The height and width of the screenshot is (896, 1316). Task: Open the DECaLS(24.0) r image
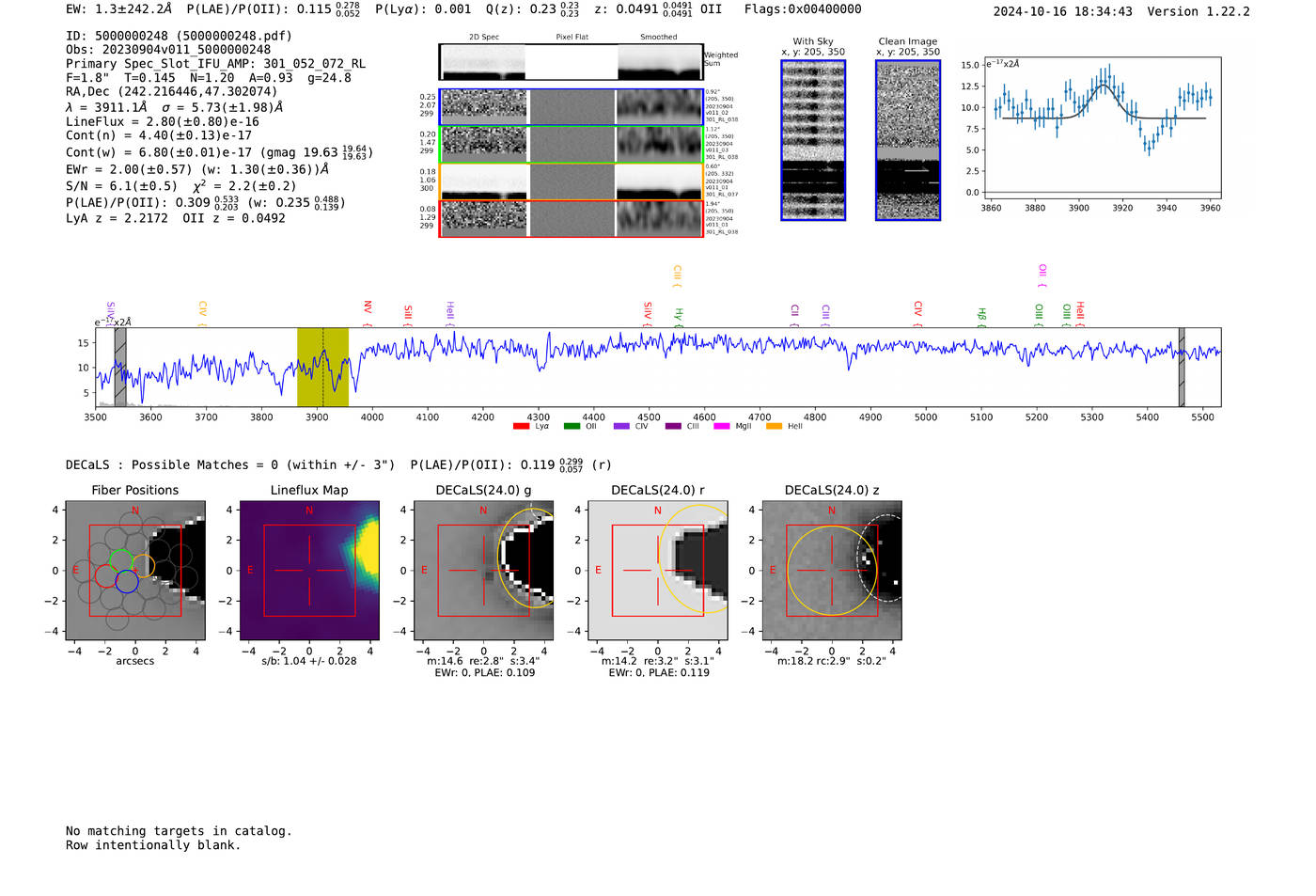pos(657,571)
